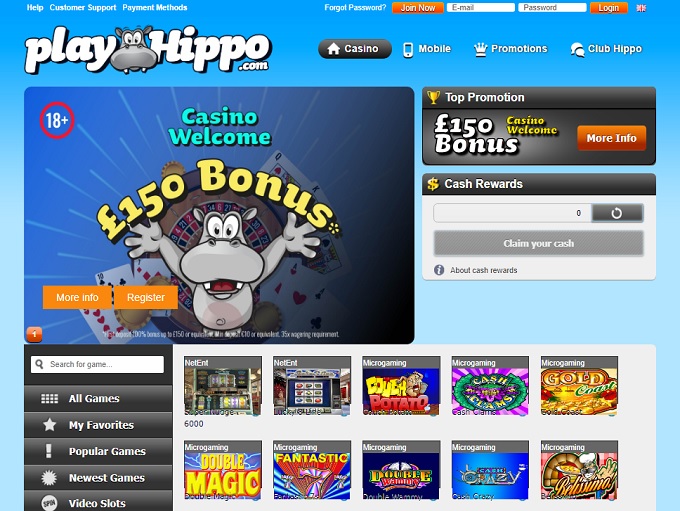
Task: Select the Casino home tab
Action: (355, 49)
